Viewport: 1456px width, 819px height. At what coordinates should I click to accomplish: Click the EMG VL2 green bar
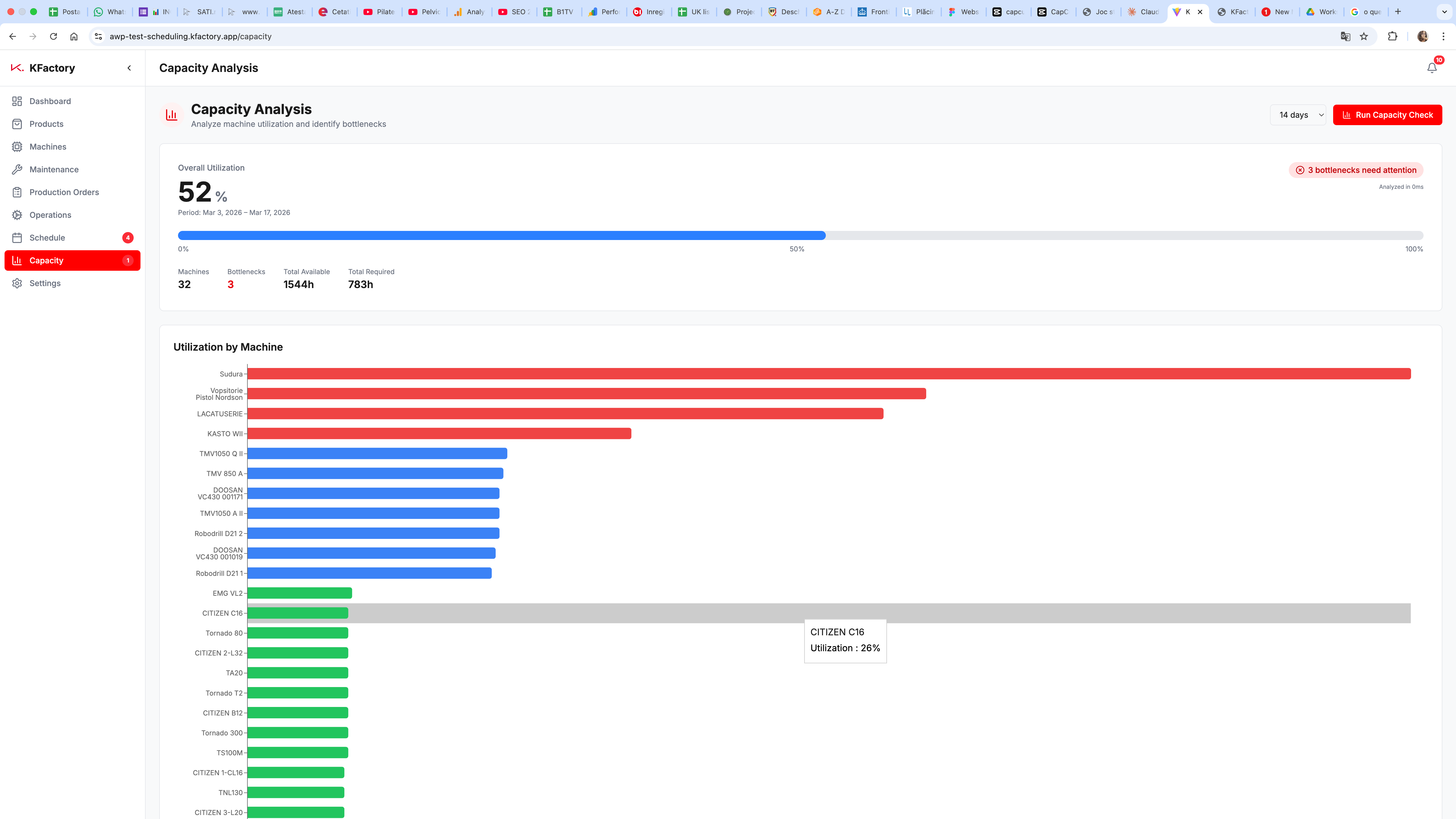point(299,593)
